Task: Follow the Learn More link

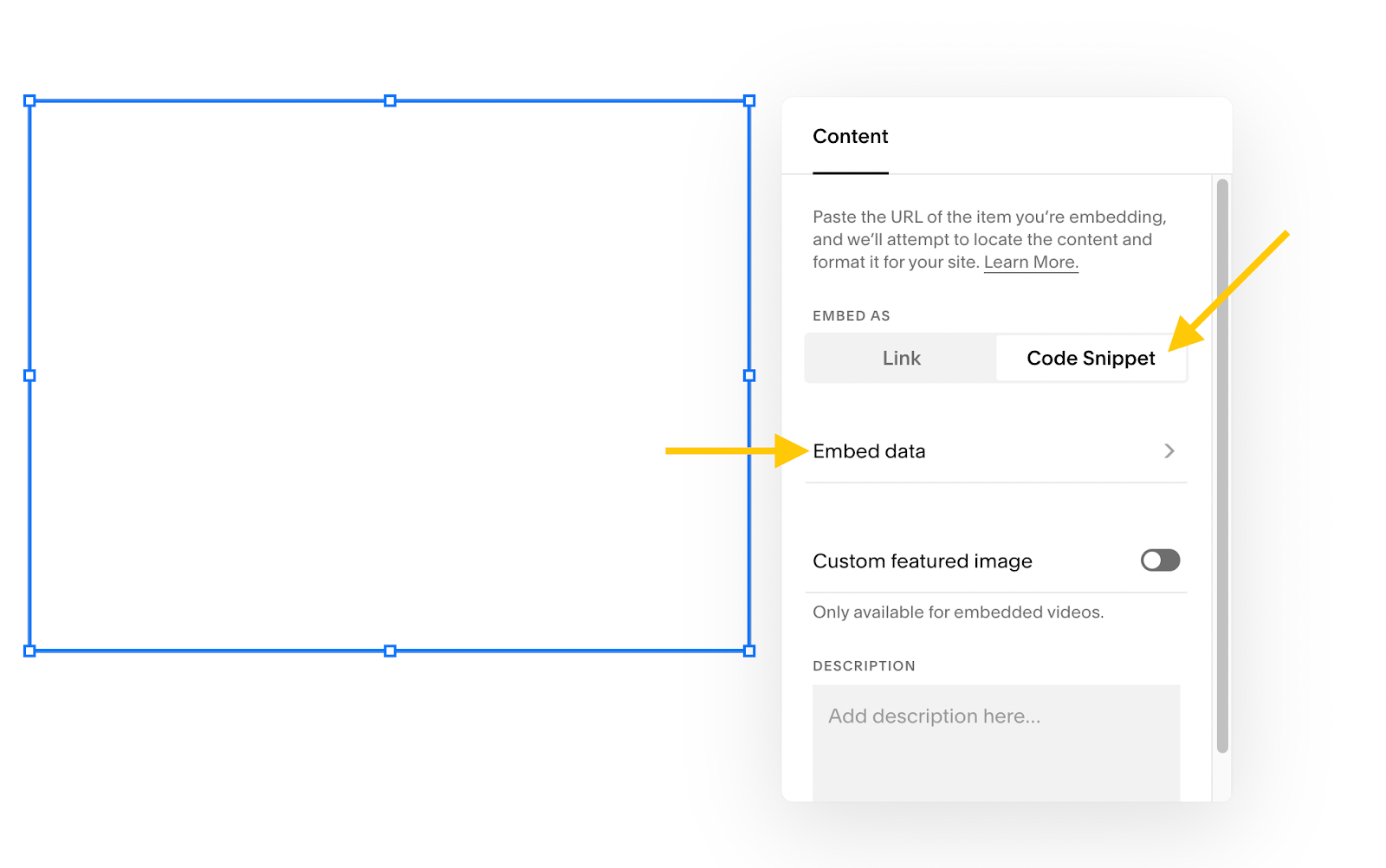Action: click(x=1031, y=262)
